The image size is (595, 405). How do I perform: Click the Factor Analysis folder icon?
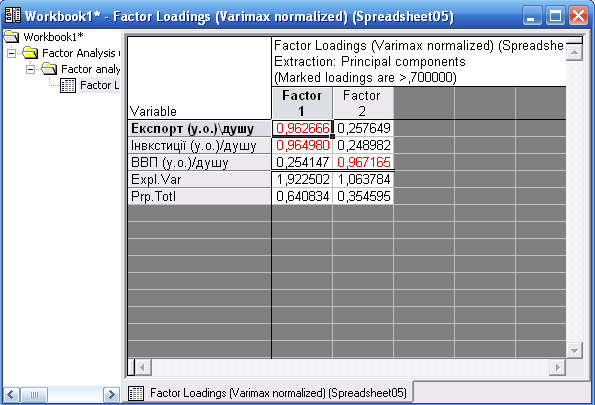pos(30,53)
